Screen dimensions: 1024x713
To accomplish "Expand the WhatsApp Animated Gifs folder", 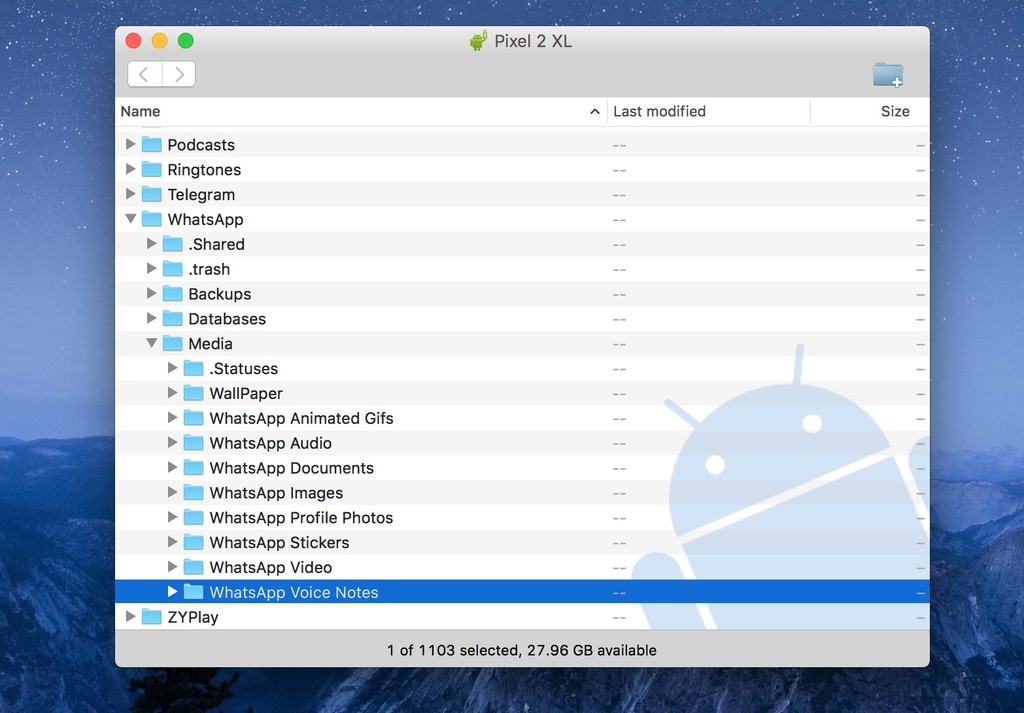I will [x=172, y=418].
